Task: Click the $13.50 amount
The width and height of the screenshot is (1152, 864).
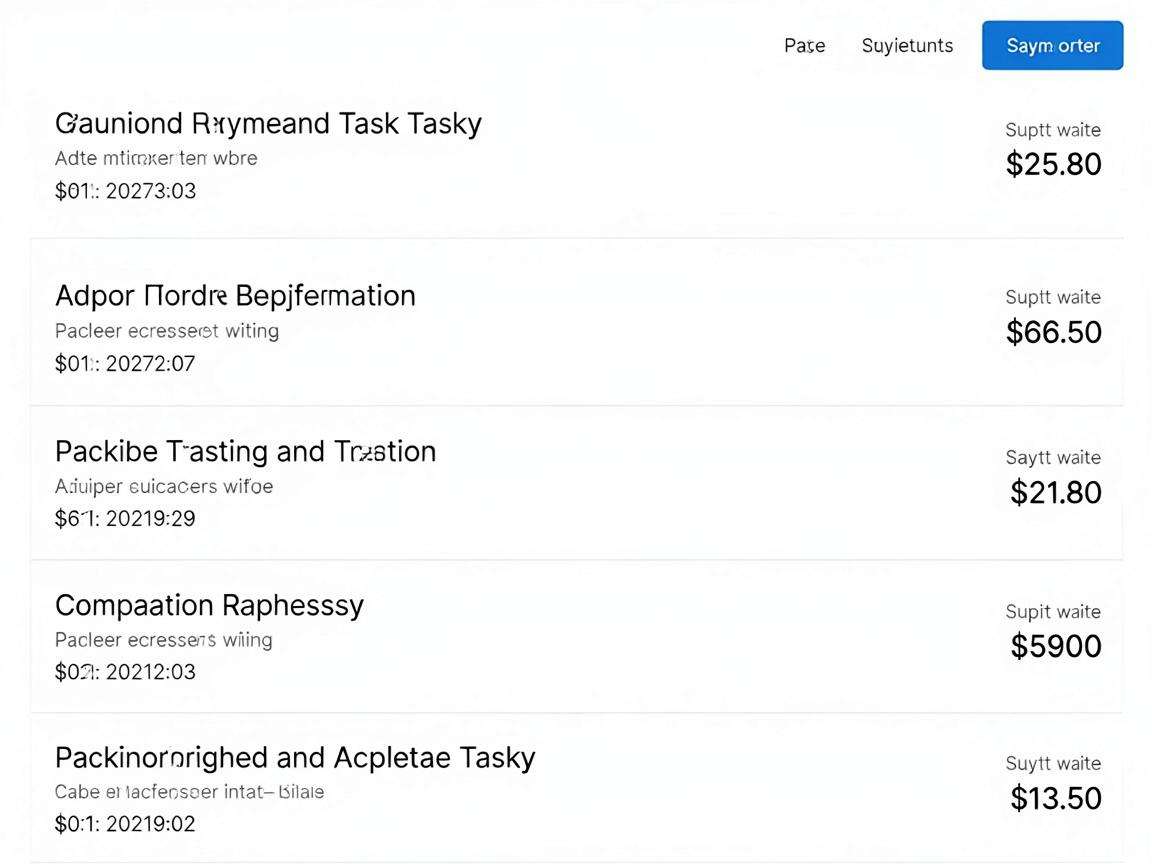Action: click(1056, 798)
